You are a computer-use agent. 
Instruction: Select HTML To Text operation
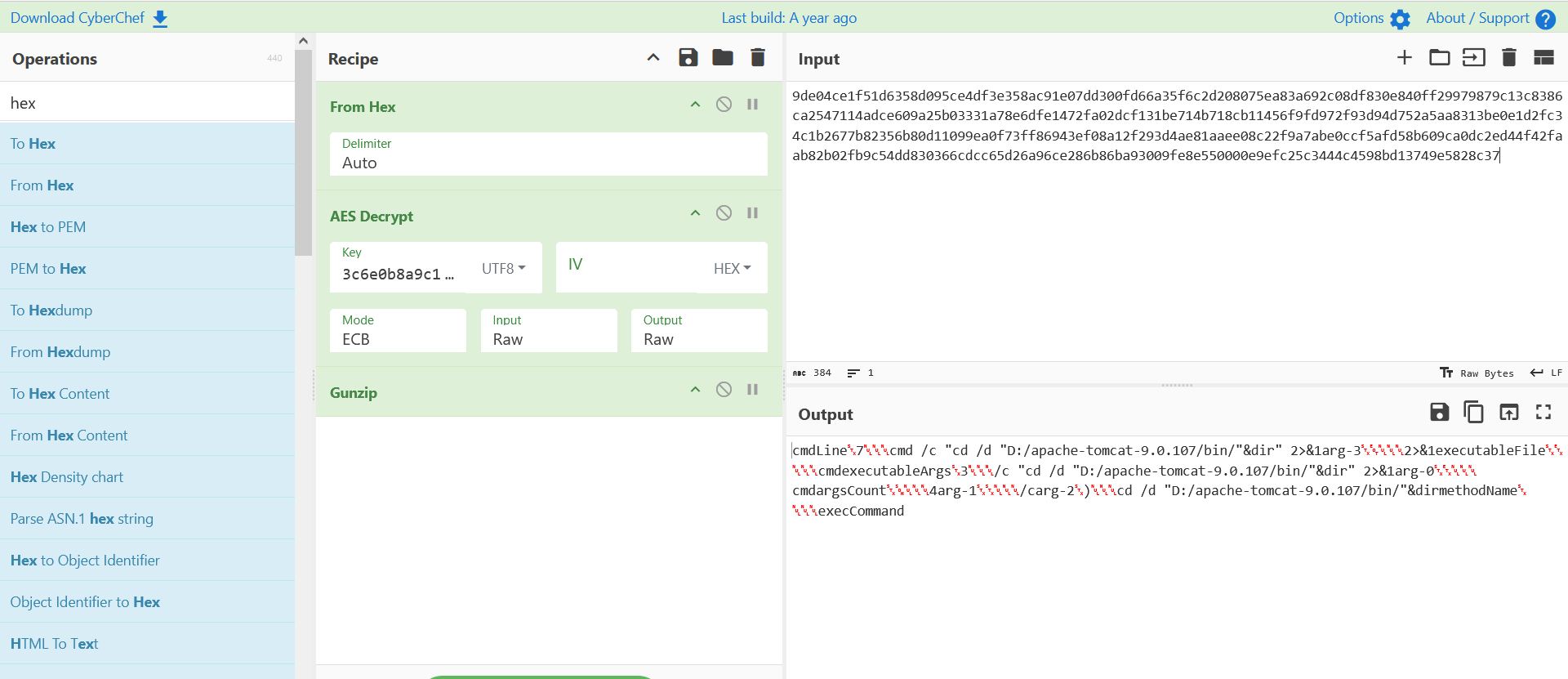click(147, 644)
